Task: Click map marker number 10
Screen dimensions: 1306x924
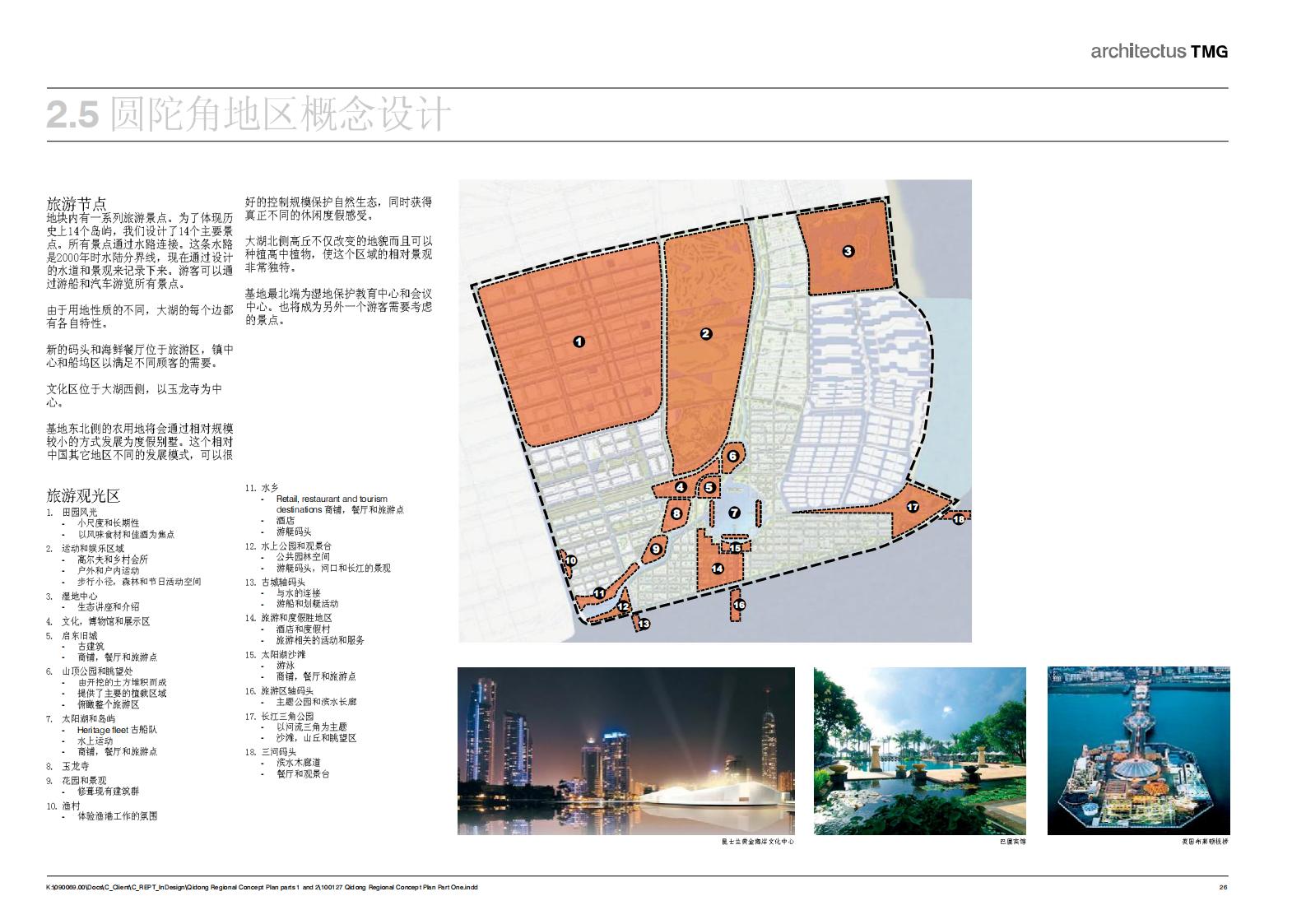Action: 570,560
